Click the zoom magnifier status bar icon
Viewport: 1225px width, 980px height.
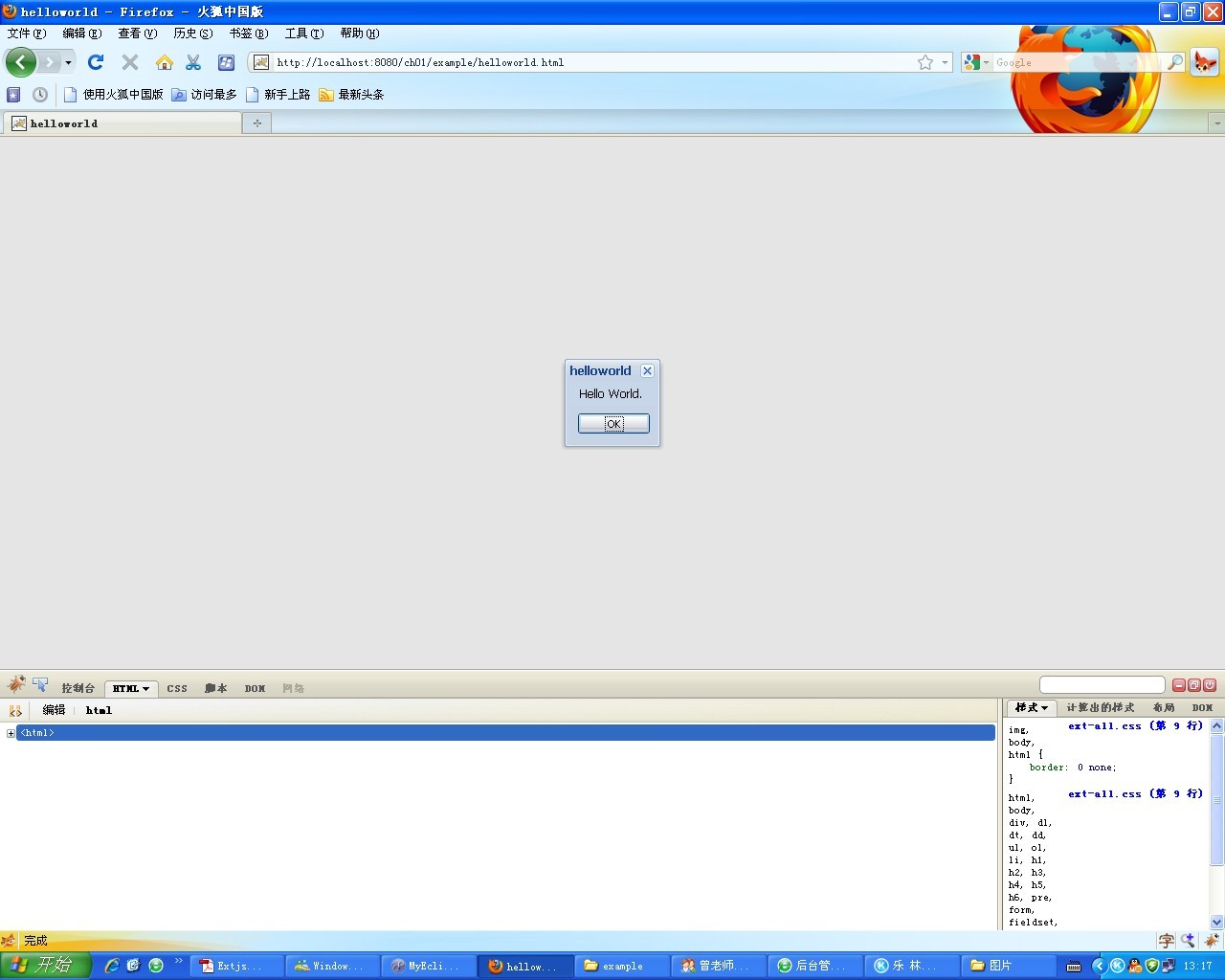(x=1188, y=941)
